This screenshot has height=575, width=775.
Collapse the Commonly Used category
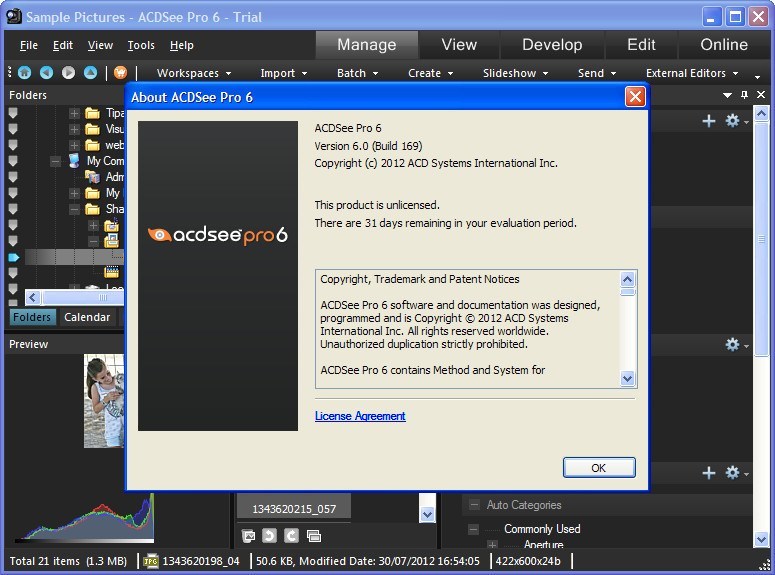coord(473,530)
